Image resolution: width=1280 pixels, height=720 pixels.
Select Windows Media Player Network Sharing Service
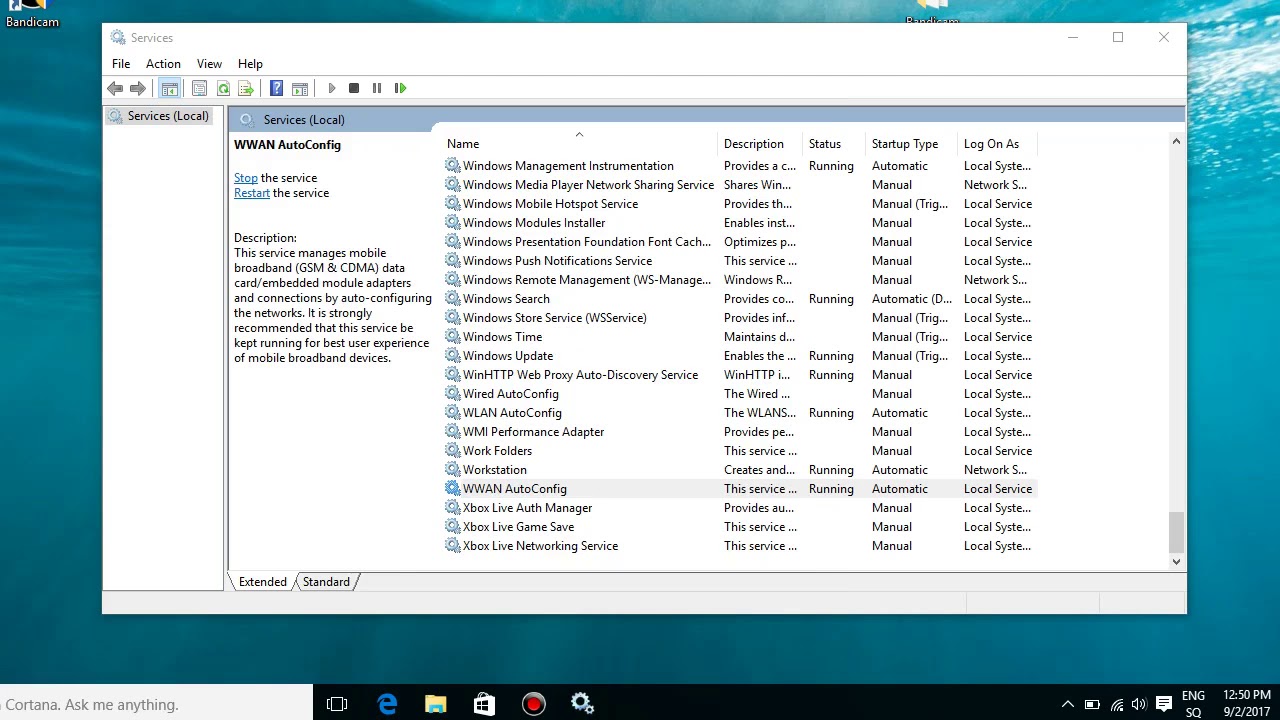pos(740,185)
